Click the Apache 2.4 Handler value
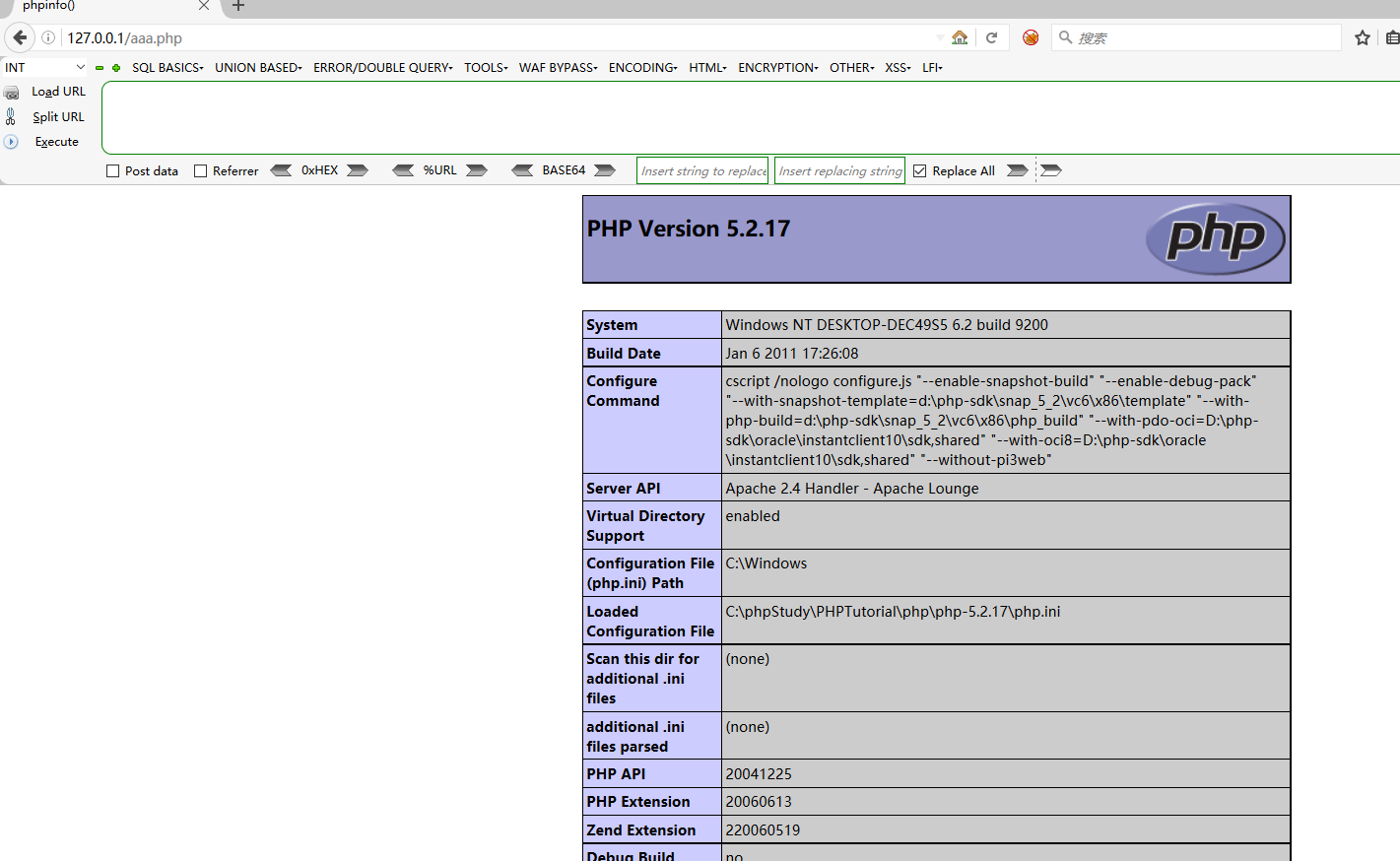The width and height of the screenshot is (1400, 861). pyautogui.click(x=852, y=489)
